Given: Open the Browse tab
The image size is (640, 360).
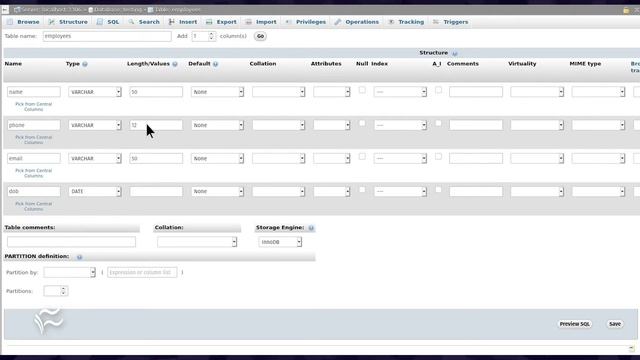Looking at the screenshot, I should pos(23,22).
